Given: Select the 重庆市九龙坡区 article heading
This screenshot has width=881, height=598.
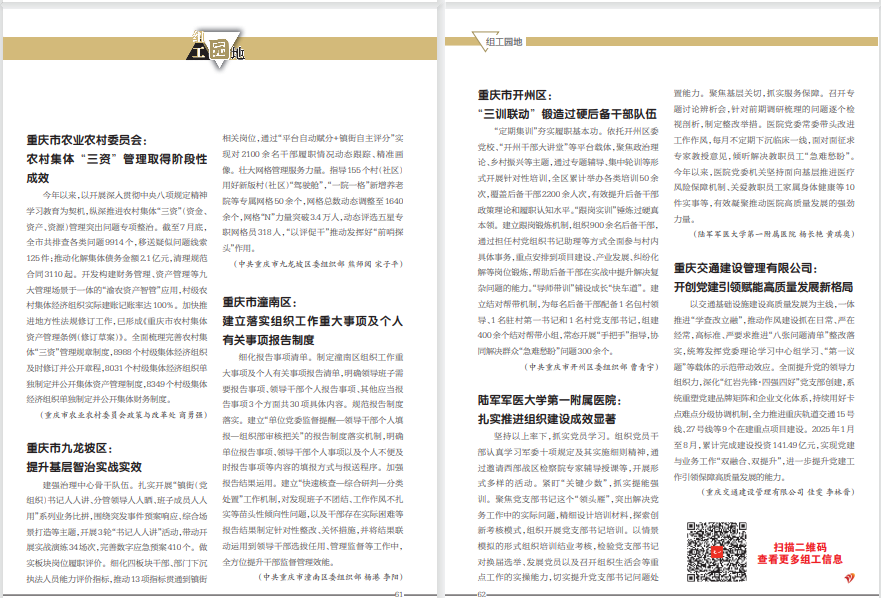Looking at the screenshot, I should (x=68, y=448).
